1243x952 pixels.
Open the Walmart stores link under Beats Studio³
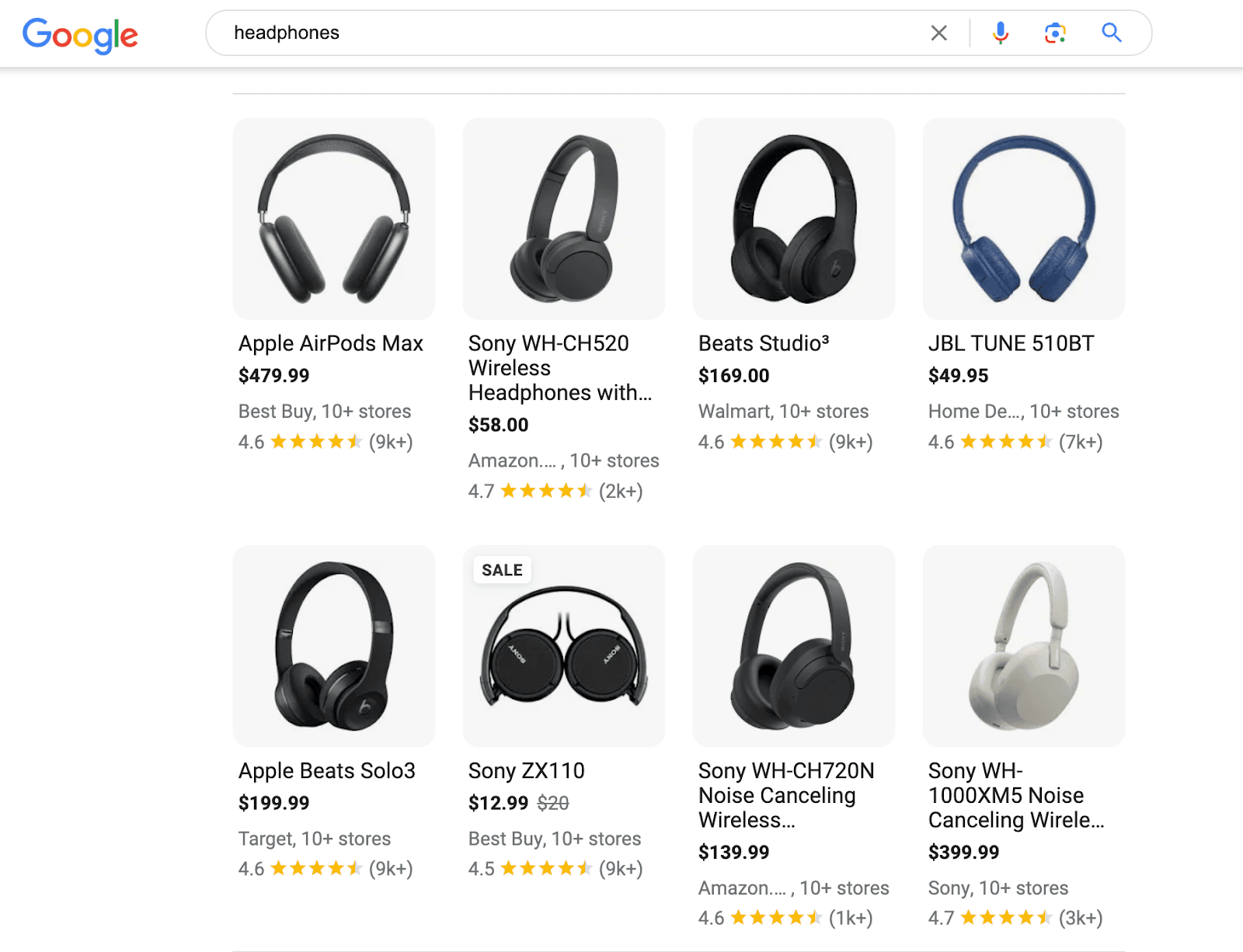tap(783, 411)
